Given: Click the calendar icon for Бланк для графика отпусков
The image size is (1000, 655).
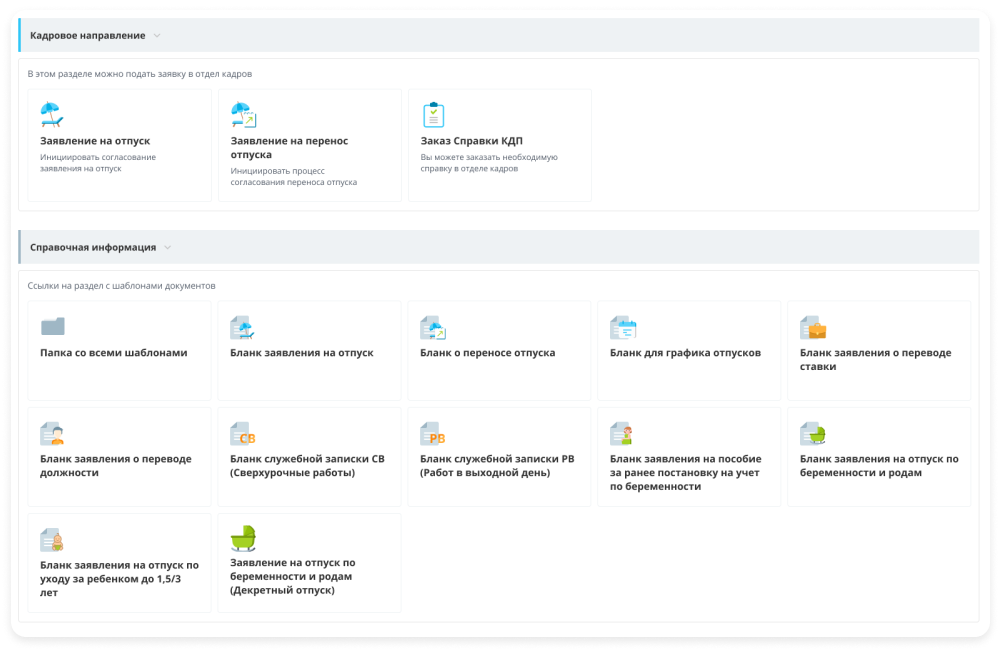Looking at the screenshot, I should 623,327.
